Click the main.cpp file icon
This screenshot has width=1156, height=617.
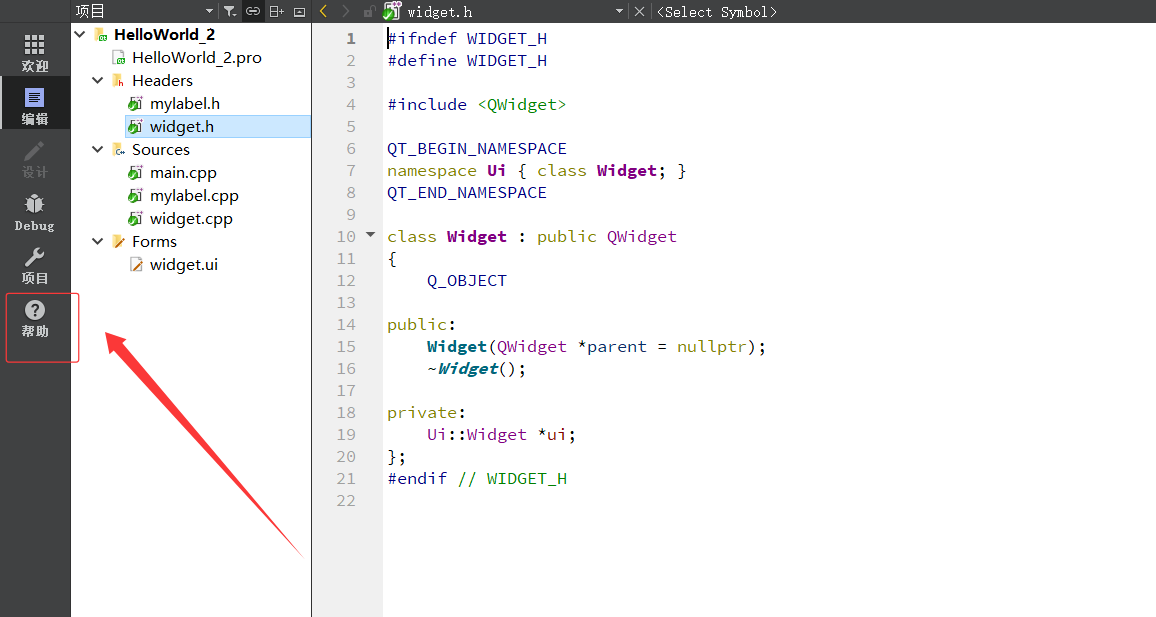click(x=135, y=172)
